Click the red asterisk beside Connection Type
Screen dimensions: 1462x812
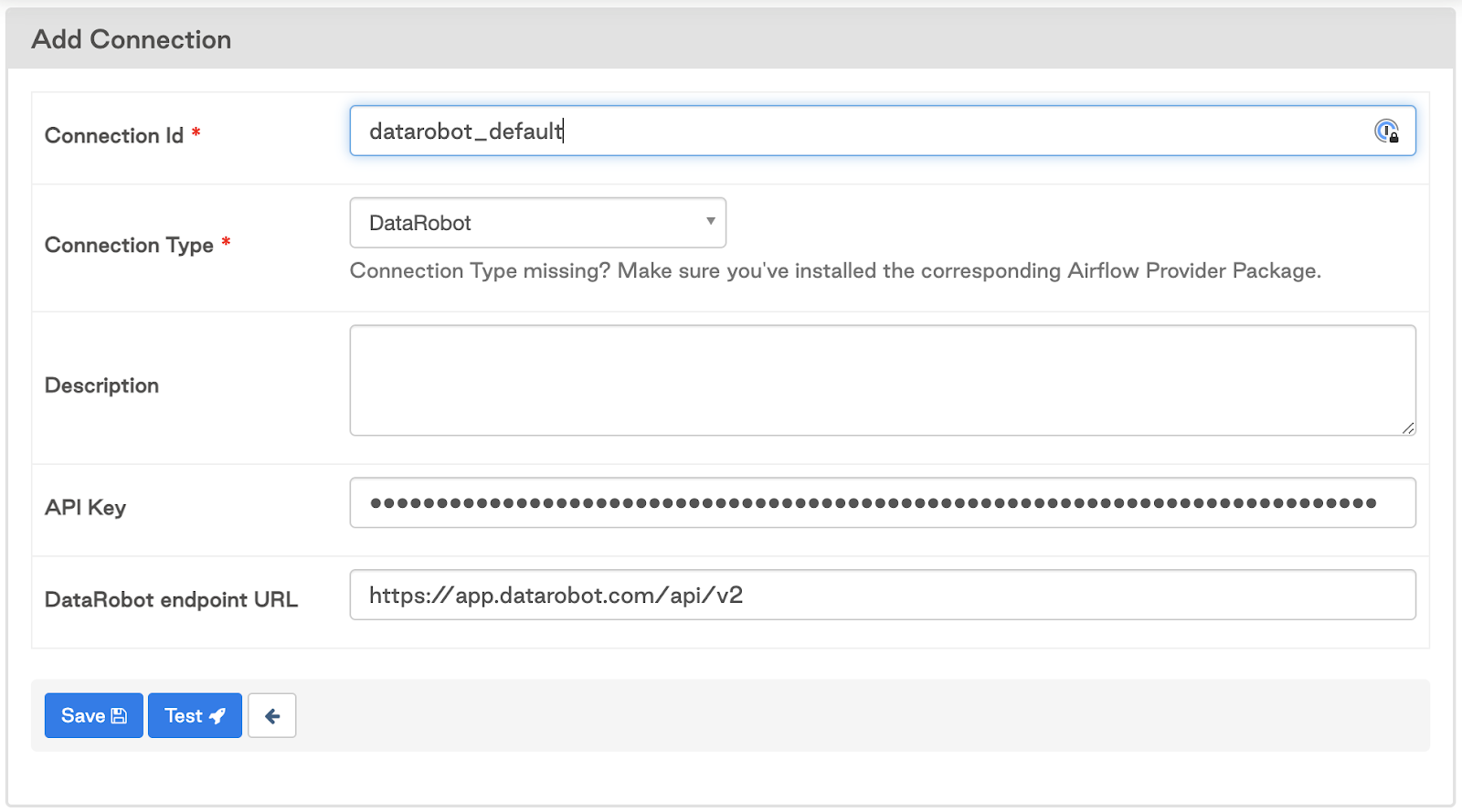click(226, 242)
